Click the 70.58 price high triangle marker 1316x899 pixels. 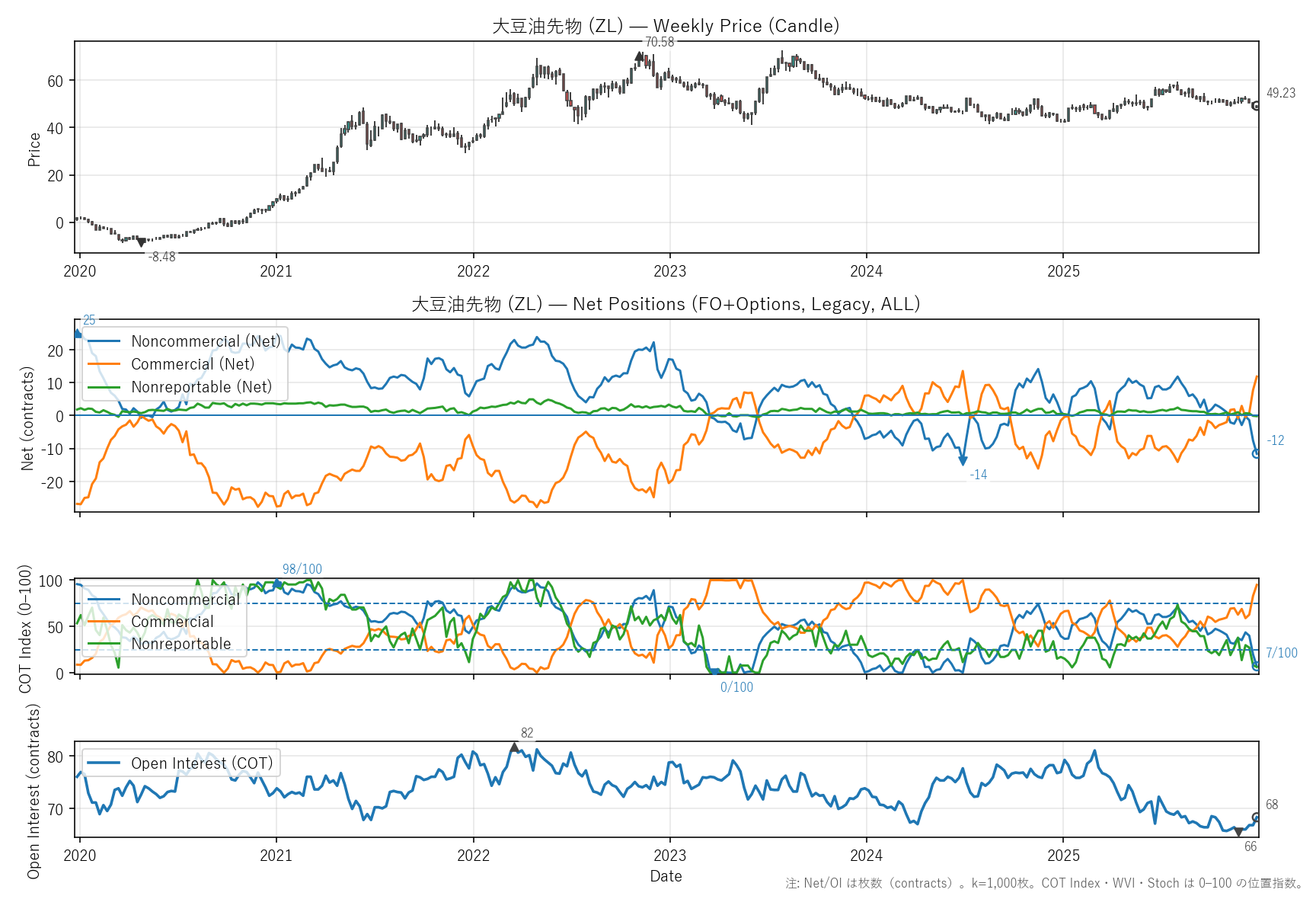coord(639,56)
